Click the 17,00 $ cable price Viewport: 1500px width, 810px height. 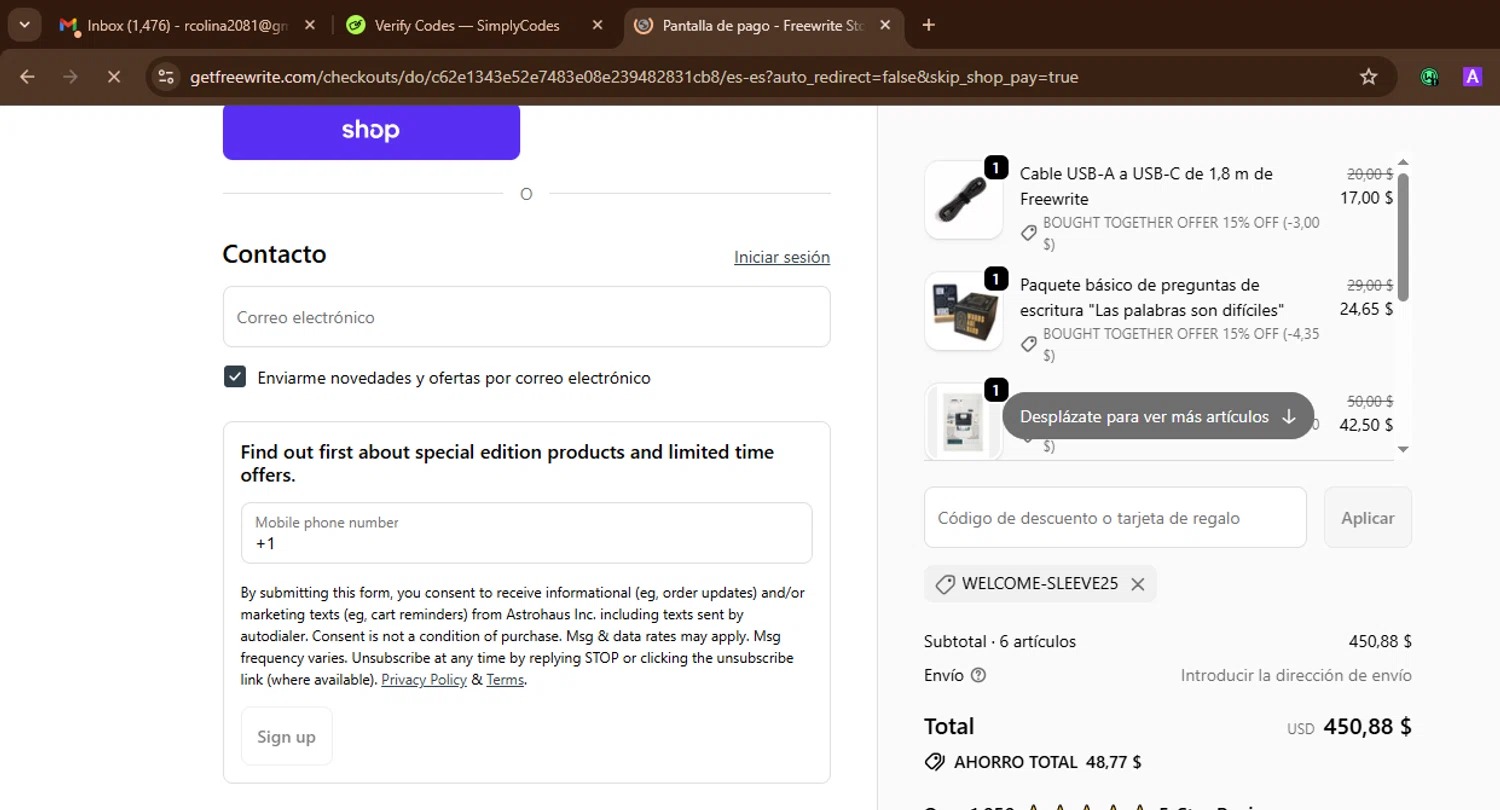(x=1366, y=198)
